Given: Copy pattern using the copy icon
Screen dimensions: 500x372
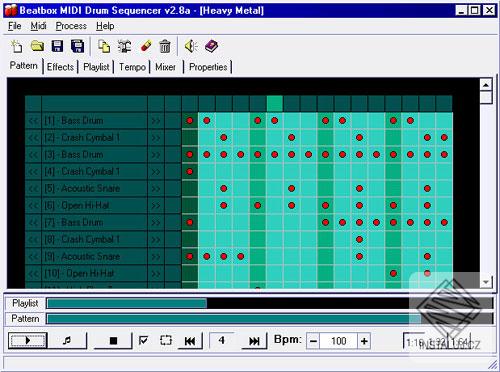Looking at the screenshot, I should [104, 46].
